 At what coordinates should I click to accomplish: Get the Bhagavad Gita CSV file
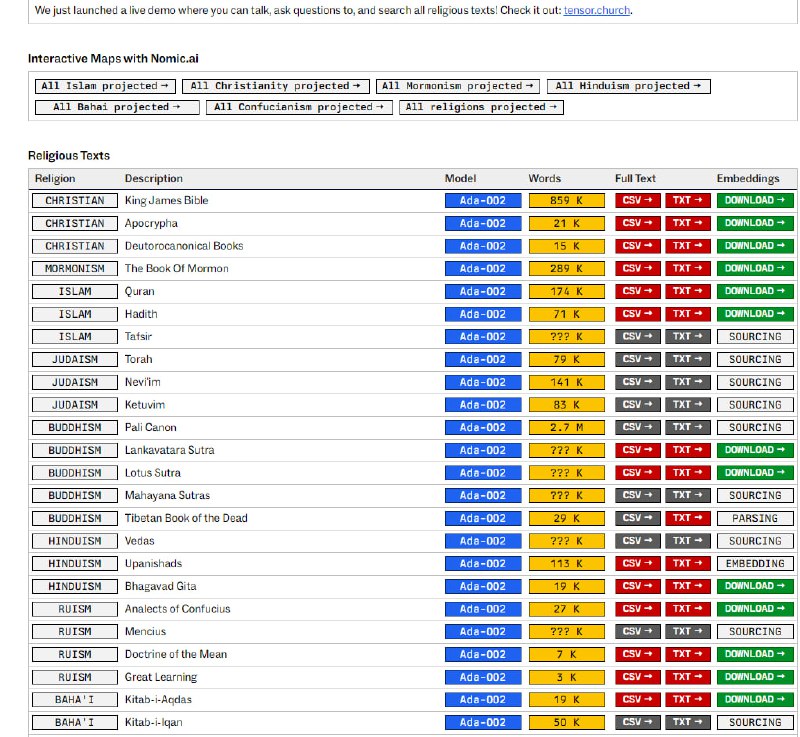pos(637,586)
